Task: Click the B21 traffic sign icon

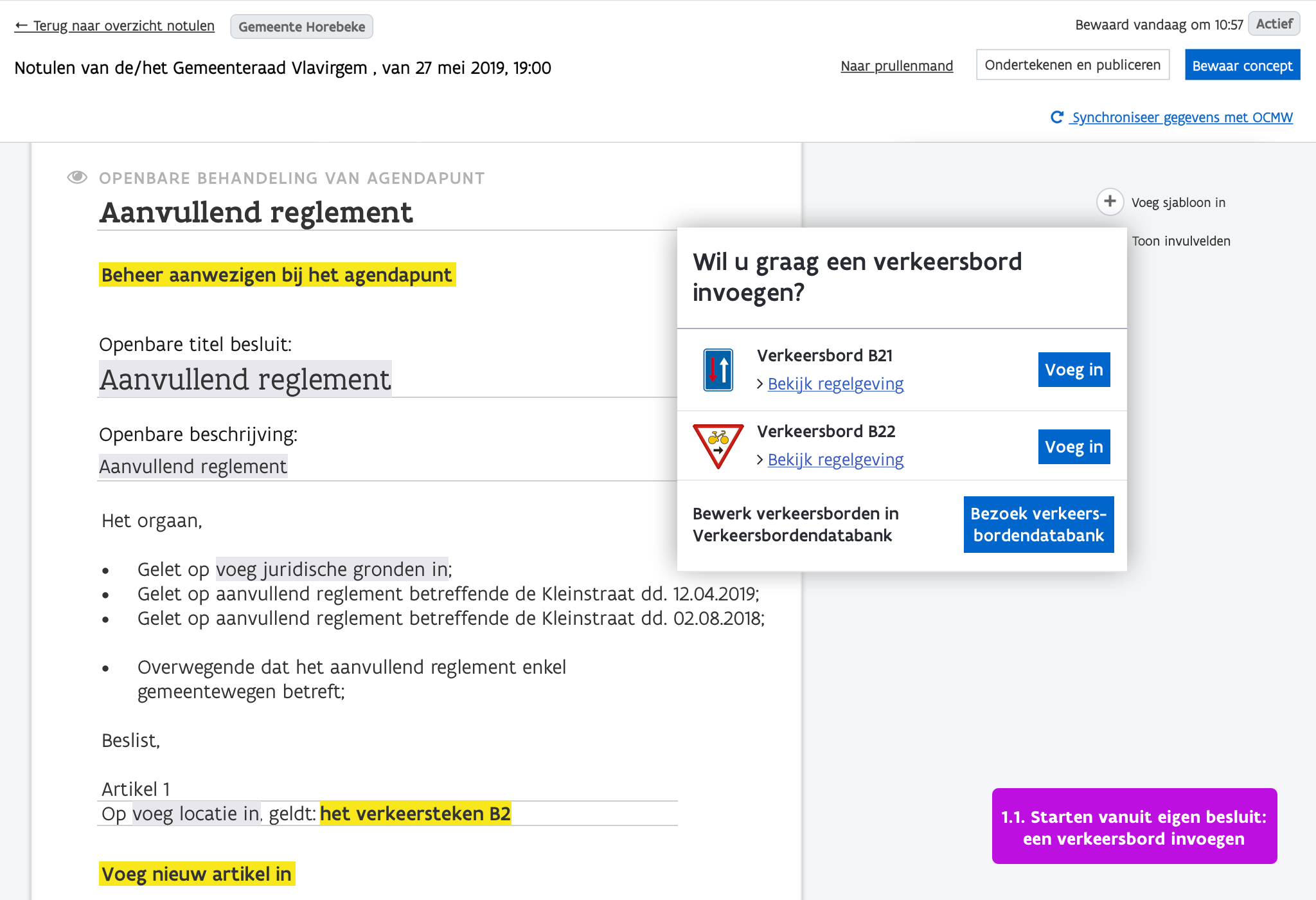Action: pos(718,370)
